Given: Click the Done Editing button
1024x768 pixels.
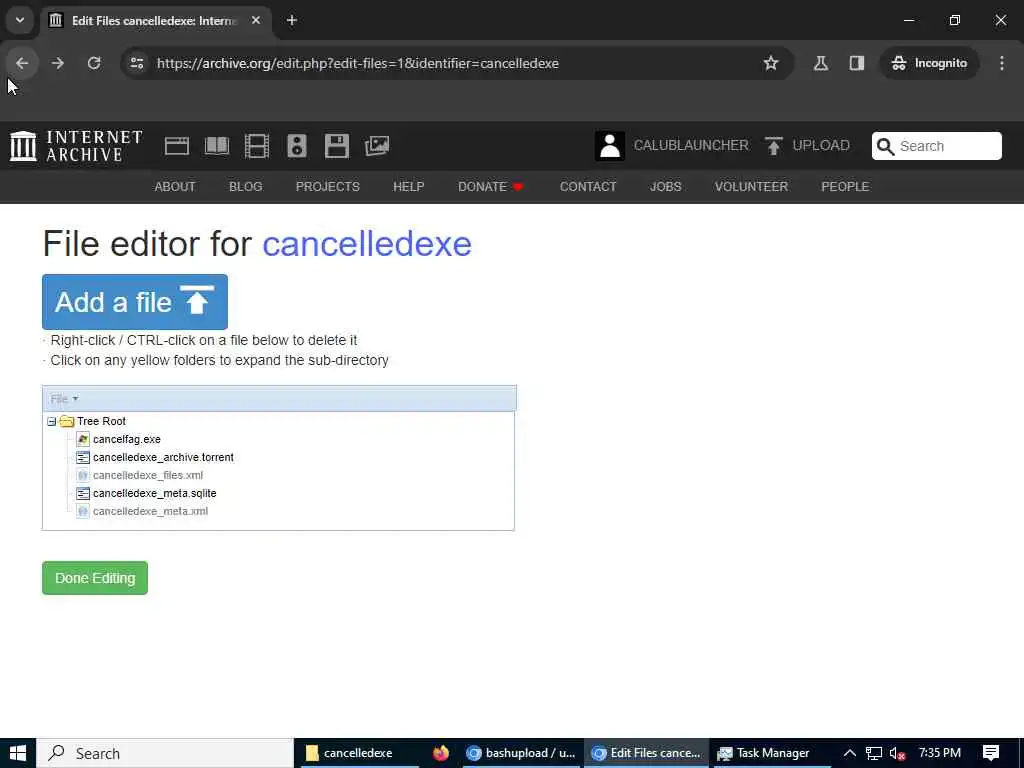Looking at the screenshot, I should coord(95,578).
